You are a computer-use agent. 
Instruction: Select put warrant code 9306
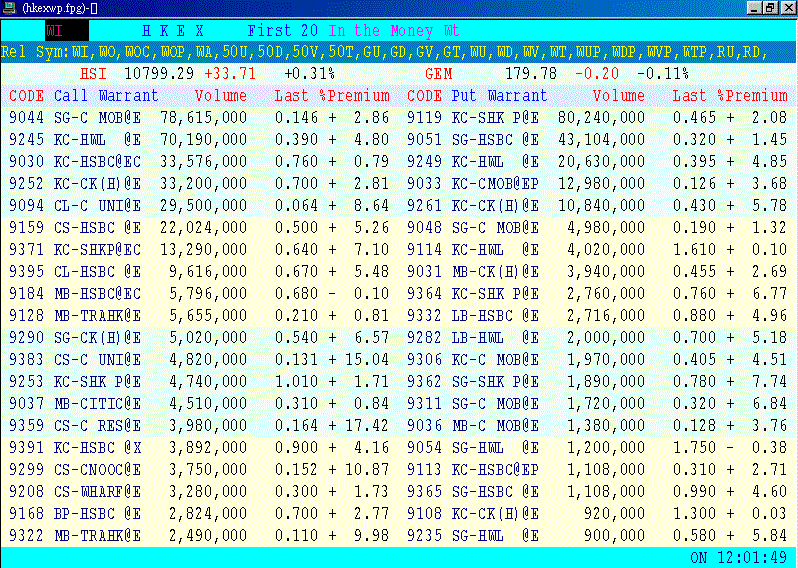424,359
